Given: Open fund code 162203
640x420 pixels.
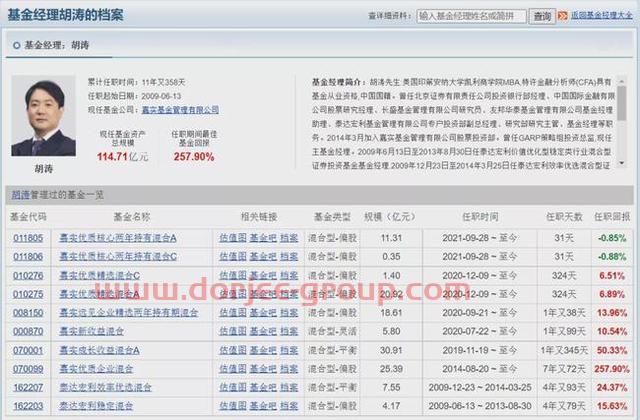Looking at the screenshot, I should point(28,406).
